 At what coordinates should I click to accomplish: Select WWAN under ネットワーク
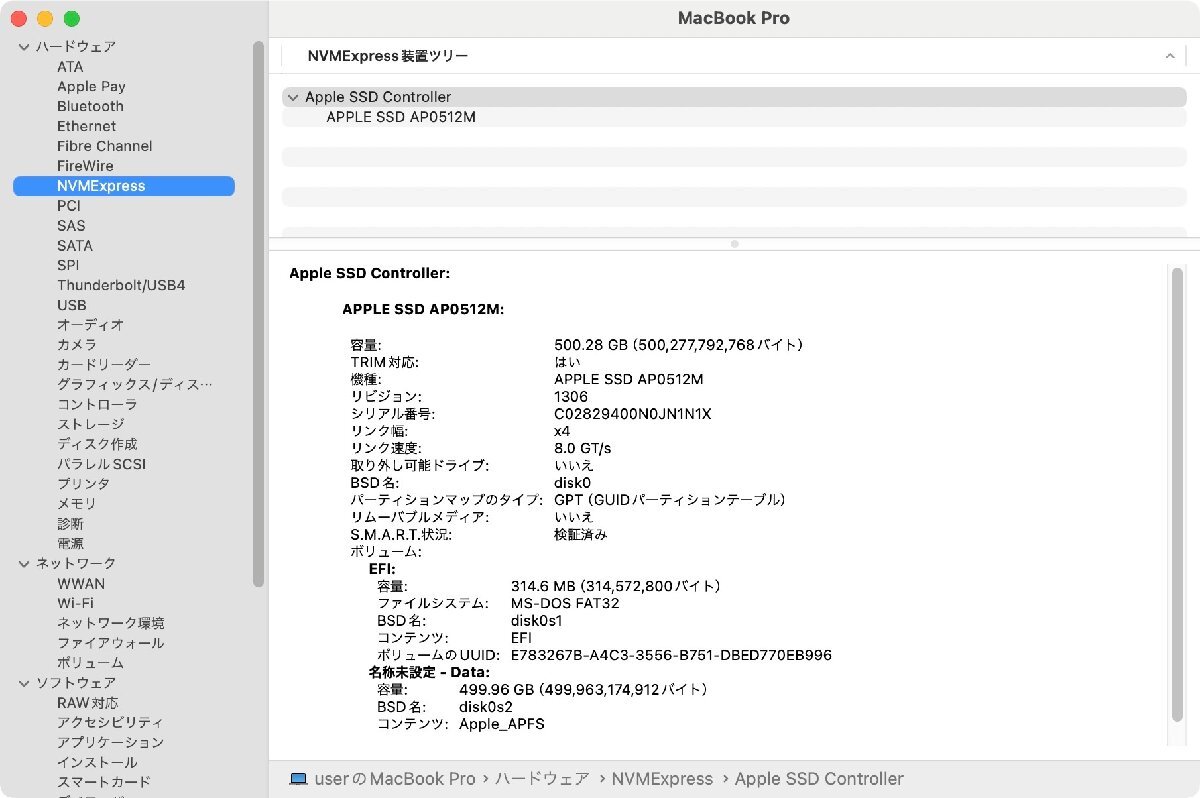81,583
